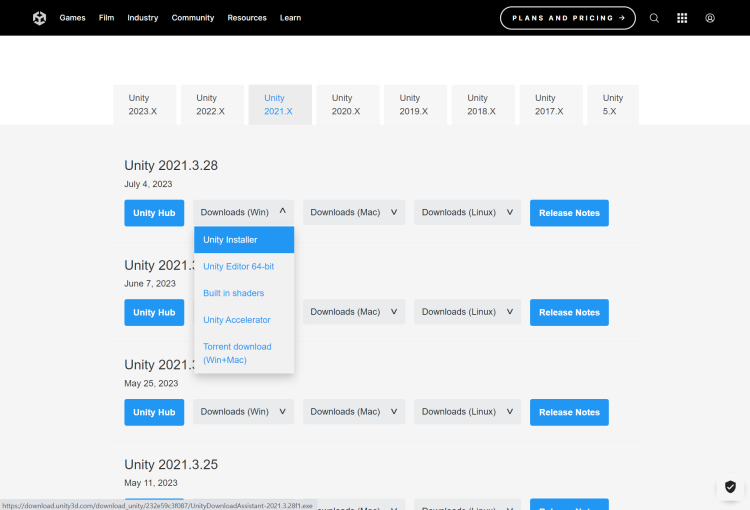The image size is (750, 510).
Task: Click the privacy shield badge icon
Action: point(730,487)
